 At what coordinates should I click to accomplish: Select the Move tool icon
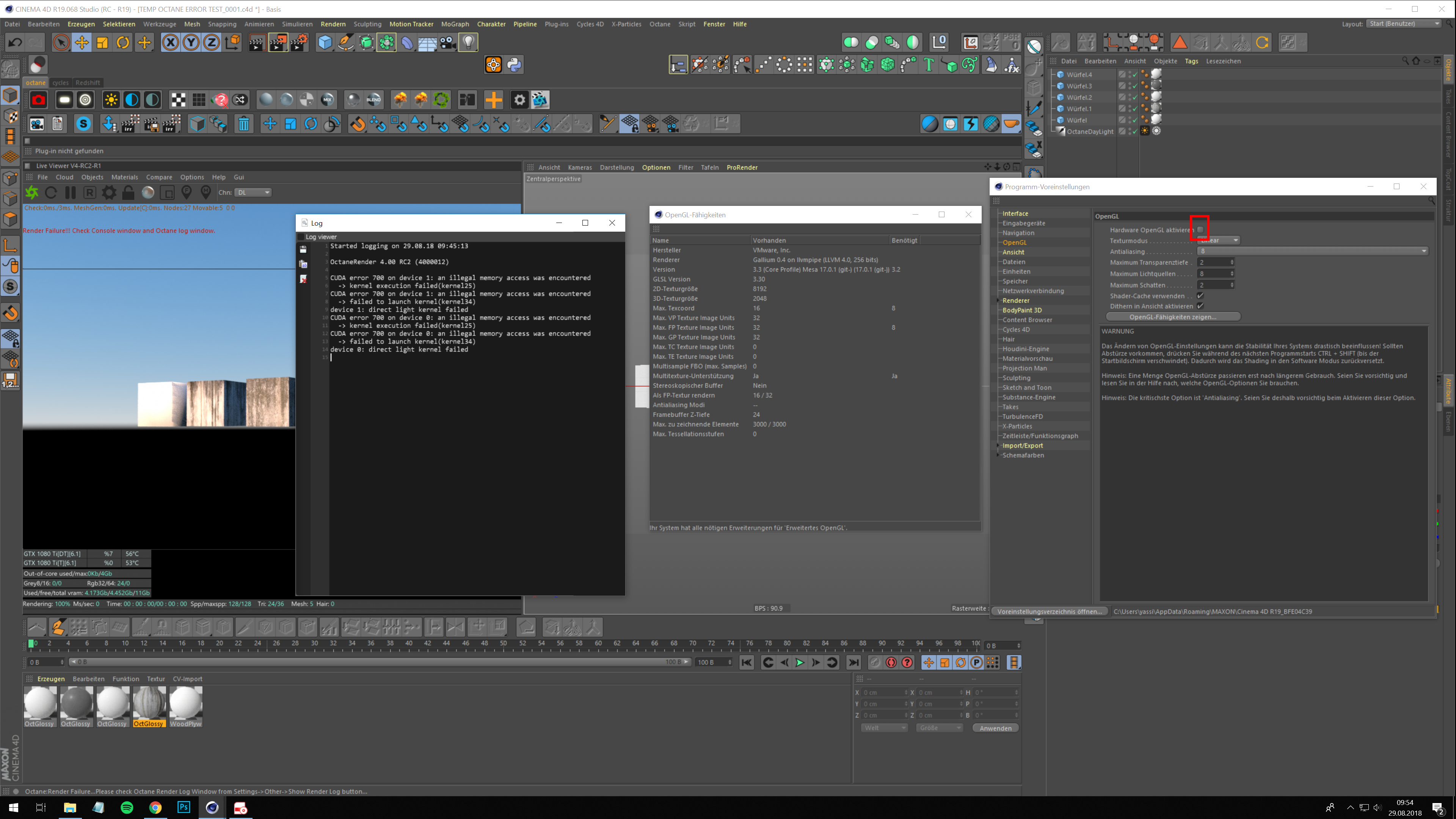(82, 42)
